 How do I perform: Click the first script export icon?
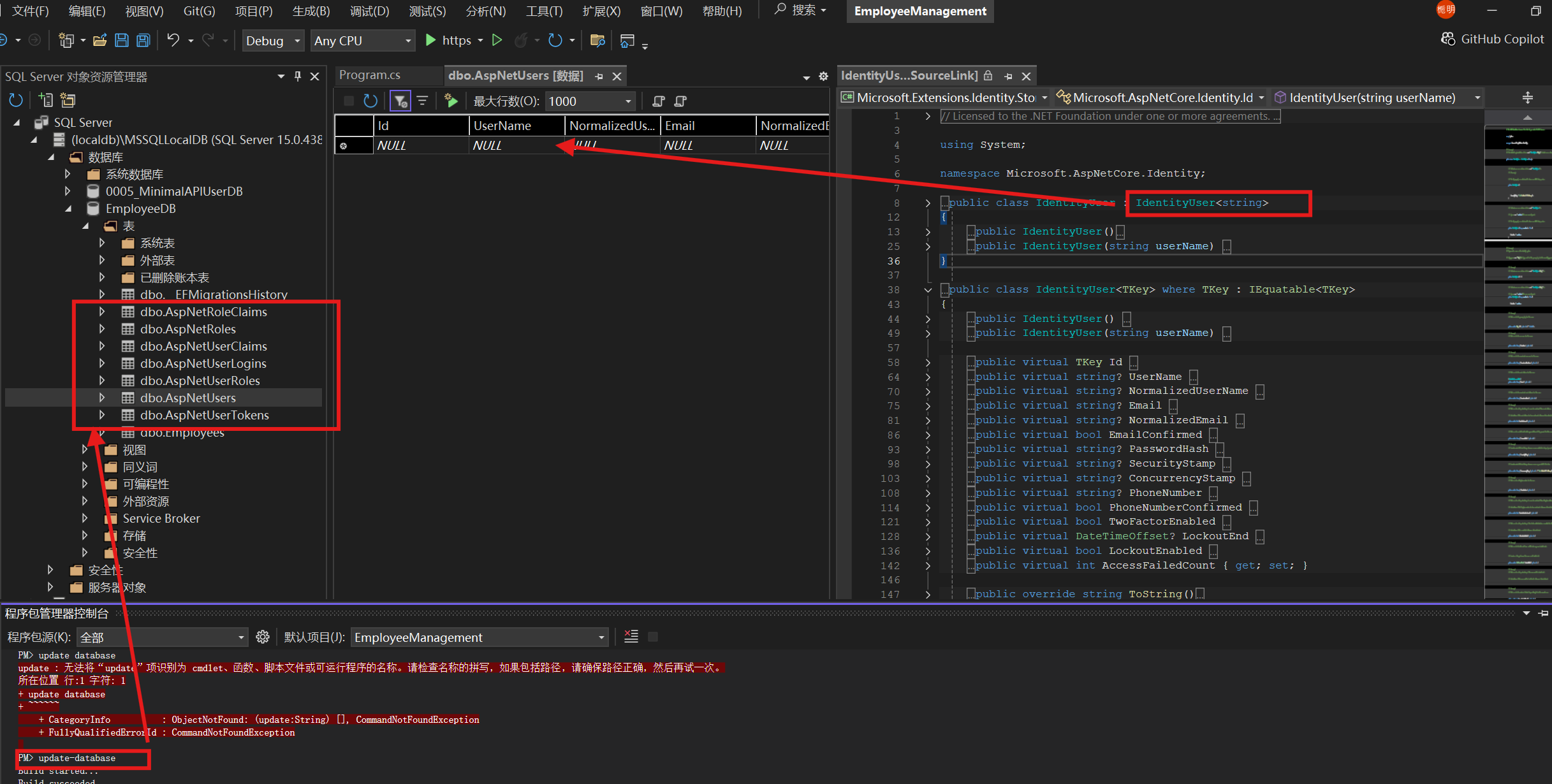point(659,101)
